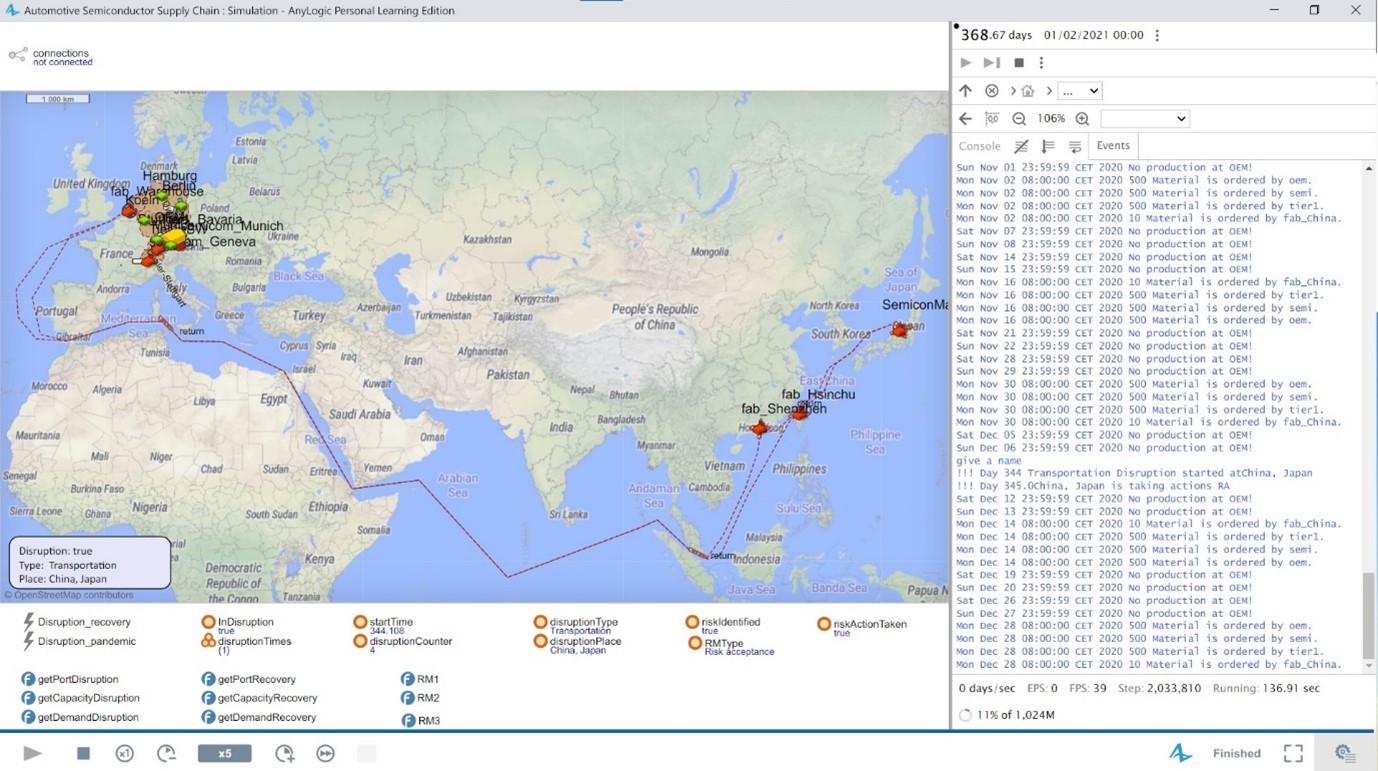
Task: Click the memory usage 11% of 1,024M indicator
Action: click(1007, 715)
